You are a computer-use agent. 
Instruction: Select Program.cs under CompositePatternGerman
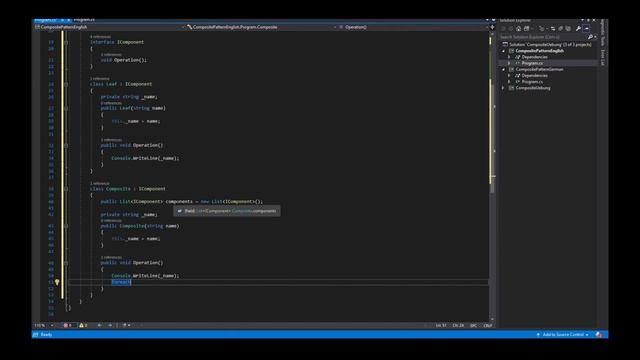coord(532,82)
